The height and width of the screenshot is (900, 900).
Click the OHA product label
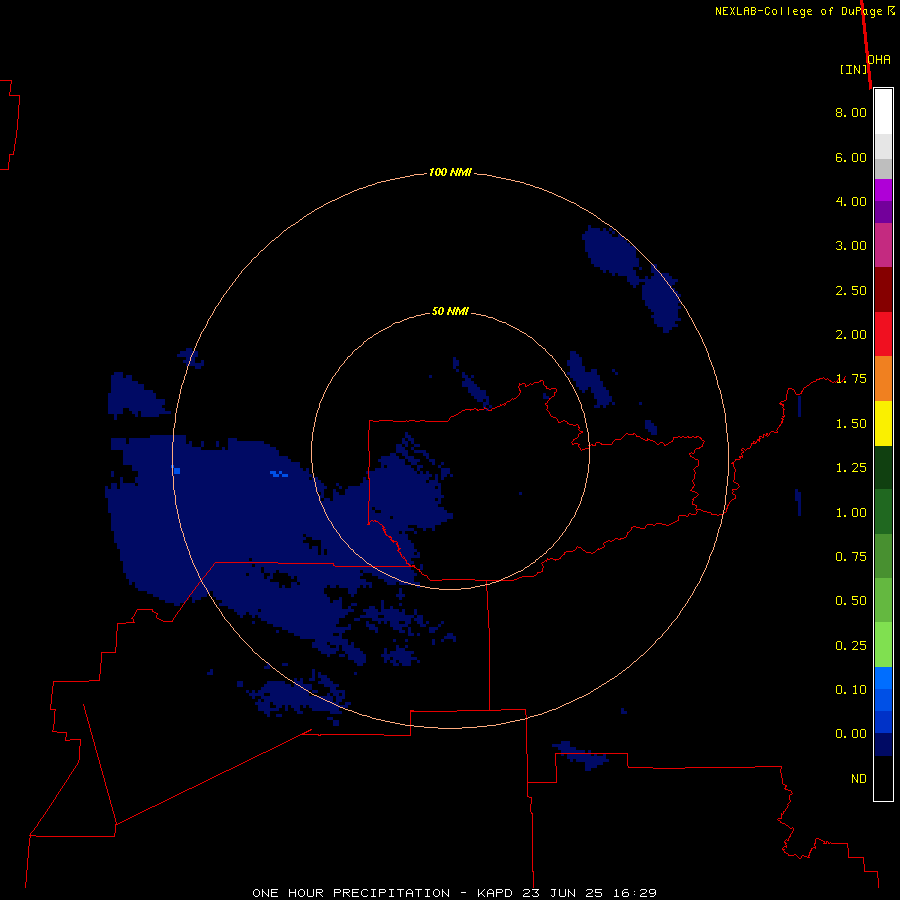click(x=879, y=60)
